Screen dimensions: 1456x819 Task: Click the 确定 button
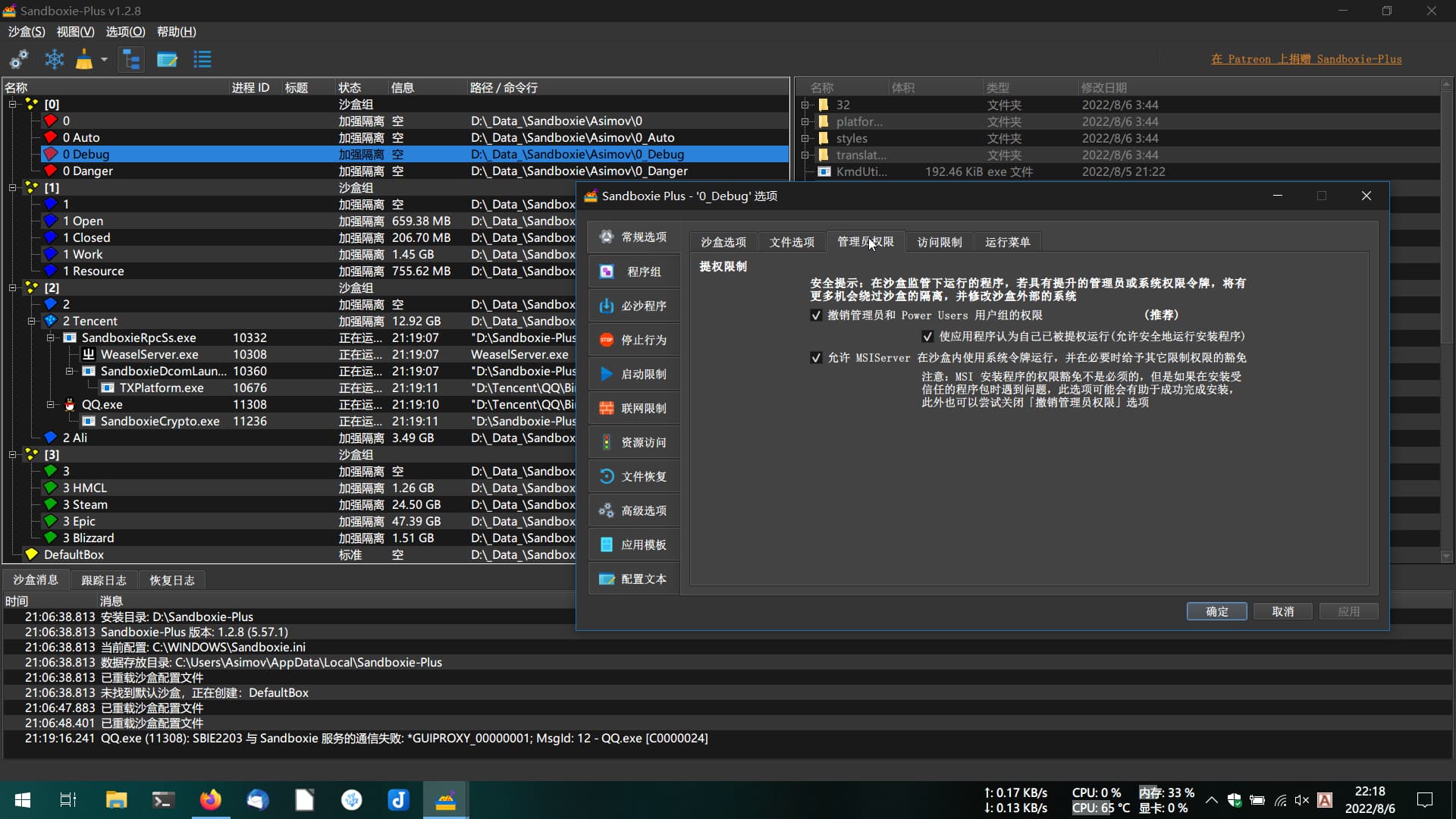pos(1216,611)
